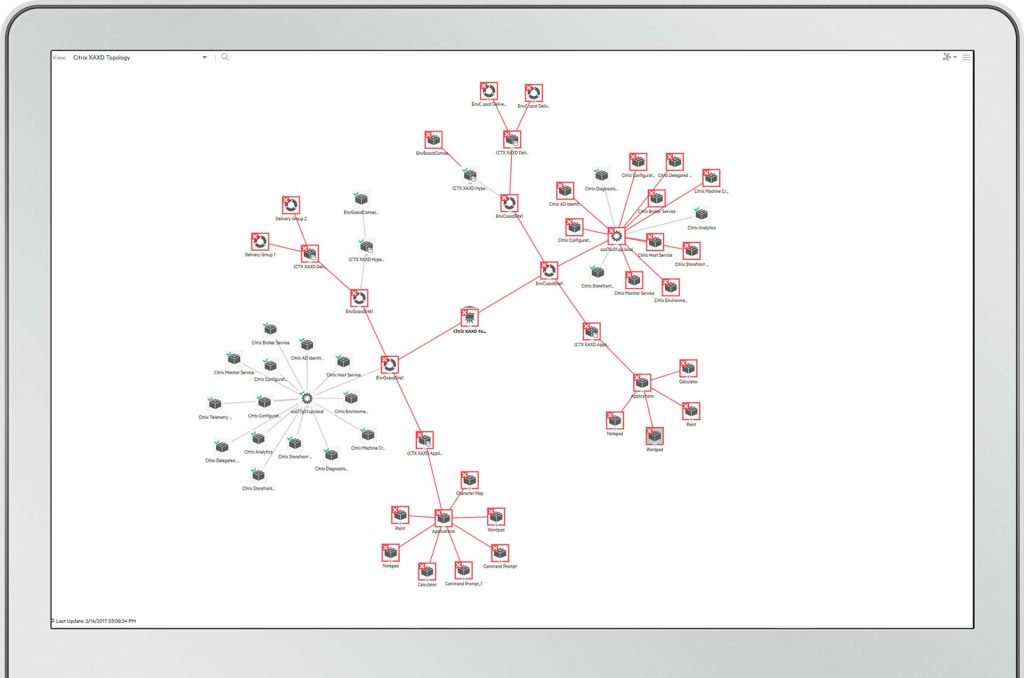The image size is (1024, 678).
Task: Select the green-checked Citrix Monitor Service node
Action: [233, 359]
